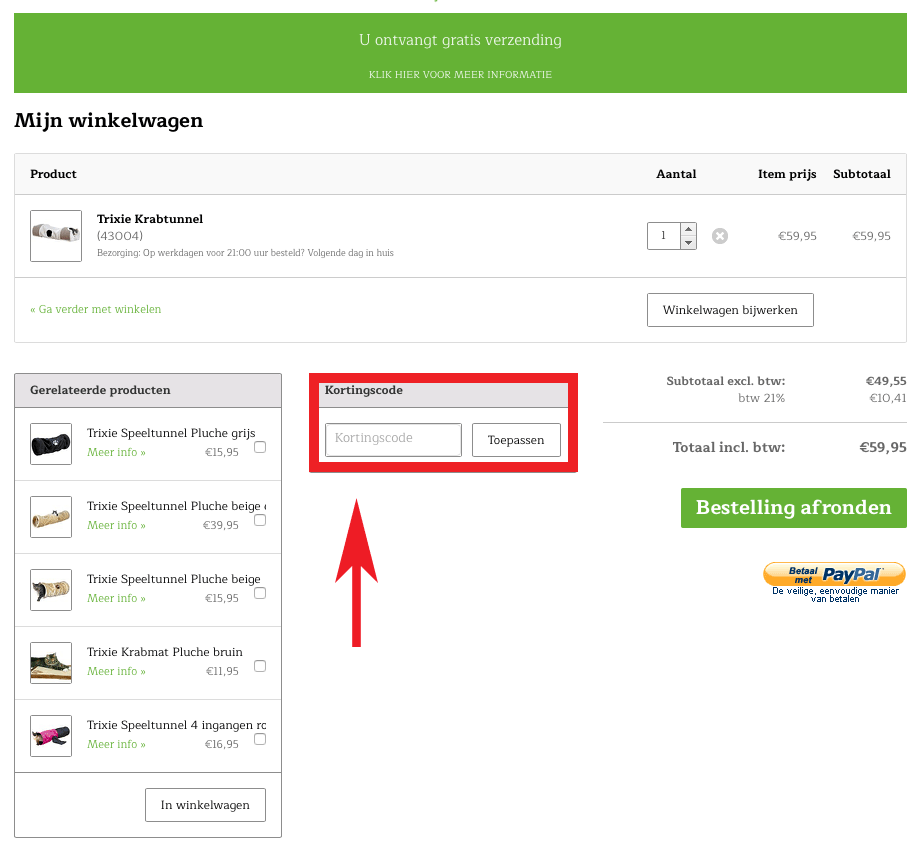Click the 'Mijn winkelwagen' heading
Image resolution: width=918 pixels, height=854 pixels.
[x=109, y=121]
